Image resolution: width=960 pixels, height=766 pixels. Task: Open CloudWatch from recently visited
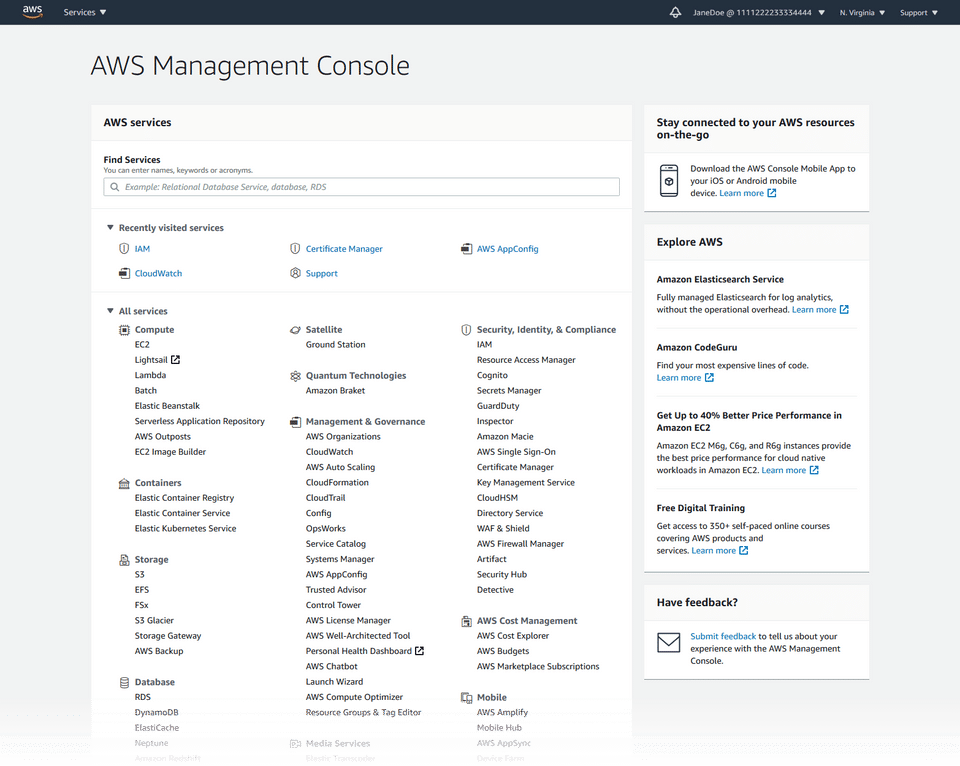click(158, 273)
